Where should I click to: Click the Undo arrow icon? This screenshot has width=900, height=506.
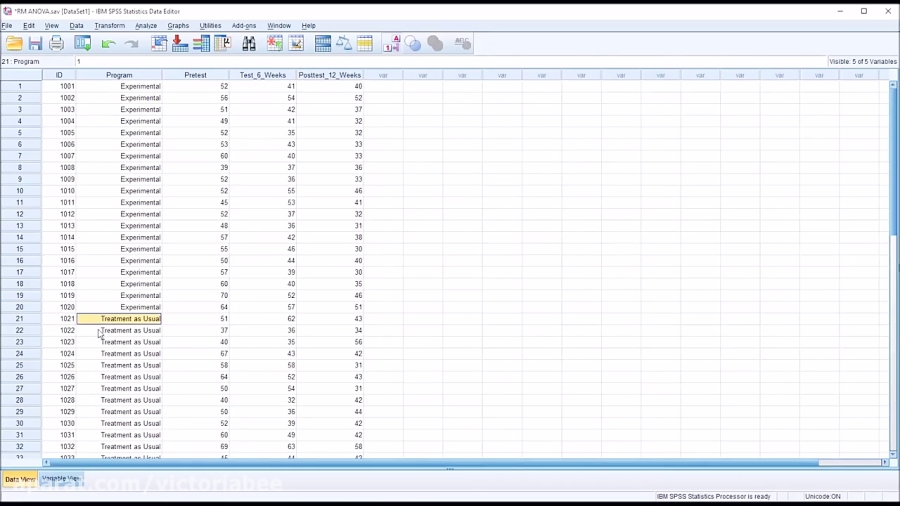click(x=108, y=44)
